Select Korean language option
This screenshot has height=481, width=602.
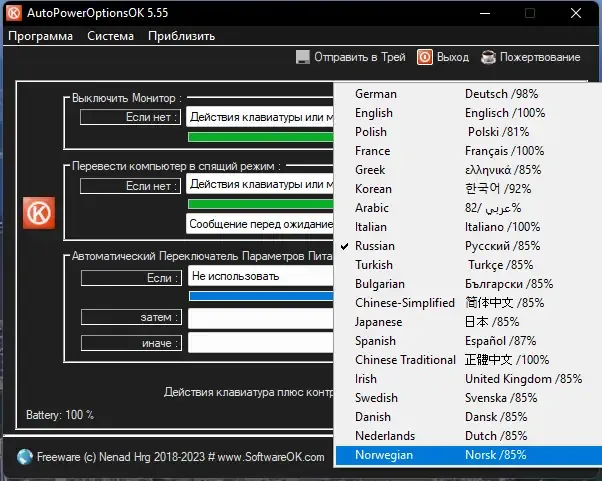click(x=469, y=189)
